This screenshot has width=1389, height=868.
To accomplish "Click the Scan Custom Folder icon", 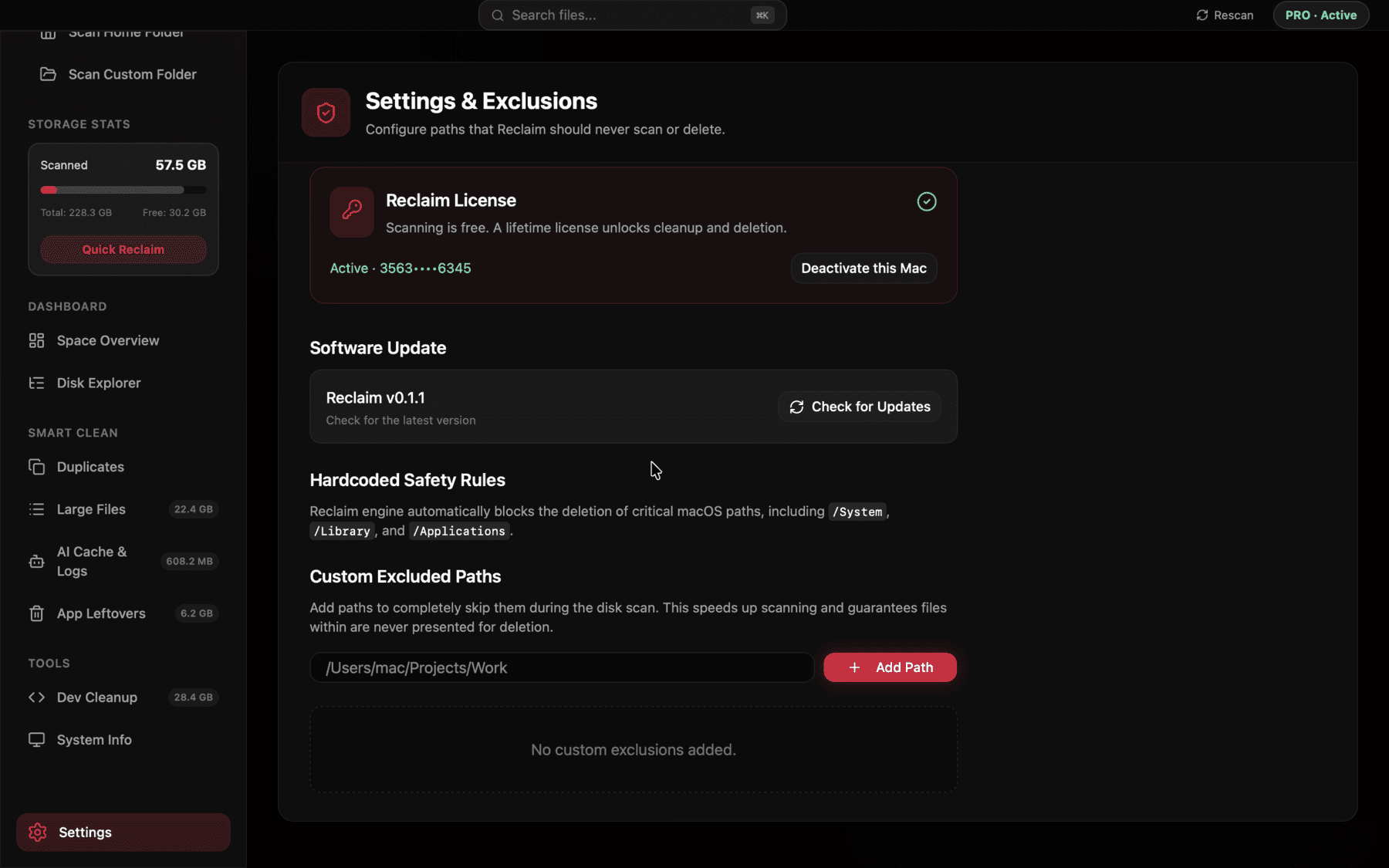I will [48, 74].
